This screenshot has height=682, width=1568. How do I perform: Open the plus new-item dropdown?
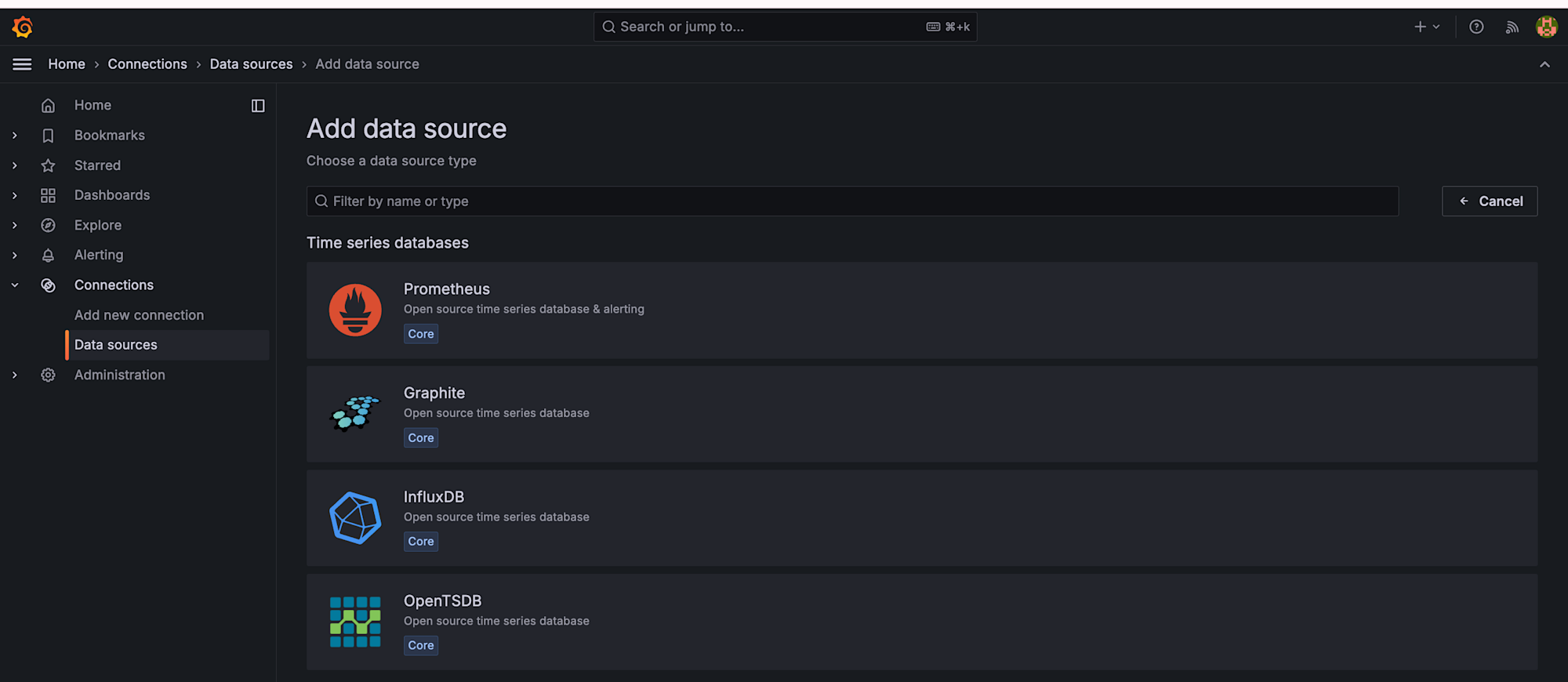[1426, 27]
